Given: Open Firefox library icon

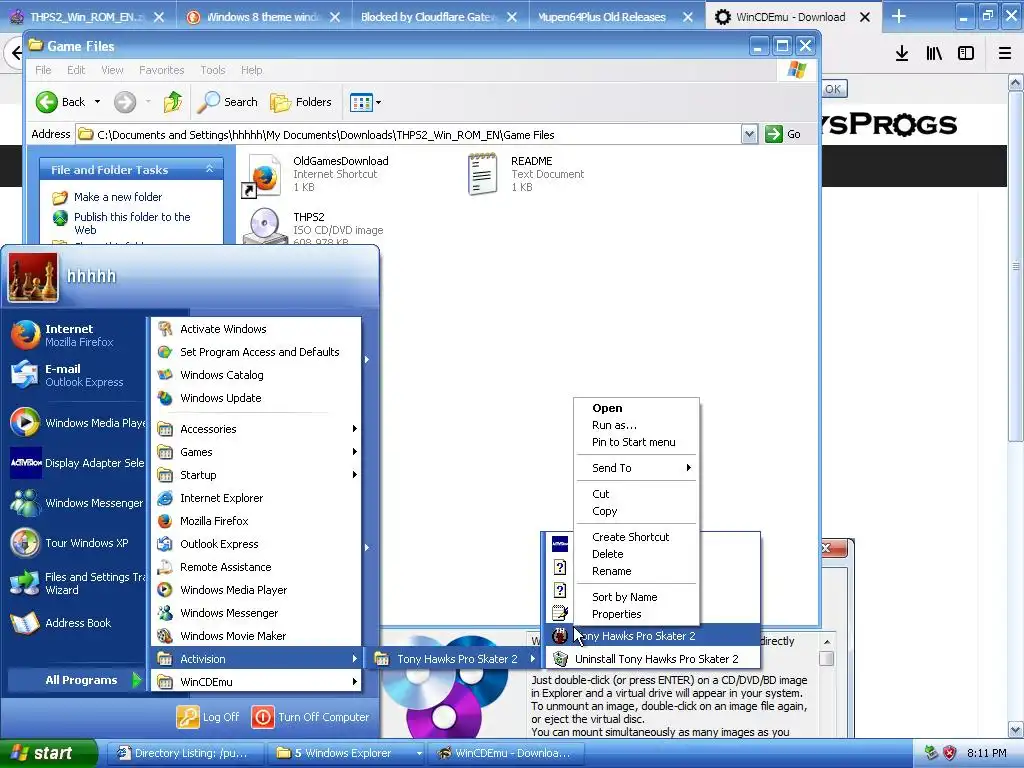Looking at the screenshot, I should (x=934, y=54).
